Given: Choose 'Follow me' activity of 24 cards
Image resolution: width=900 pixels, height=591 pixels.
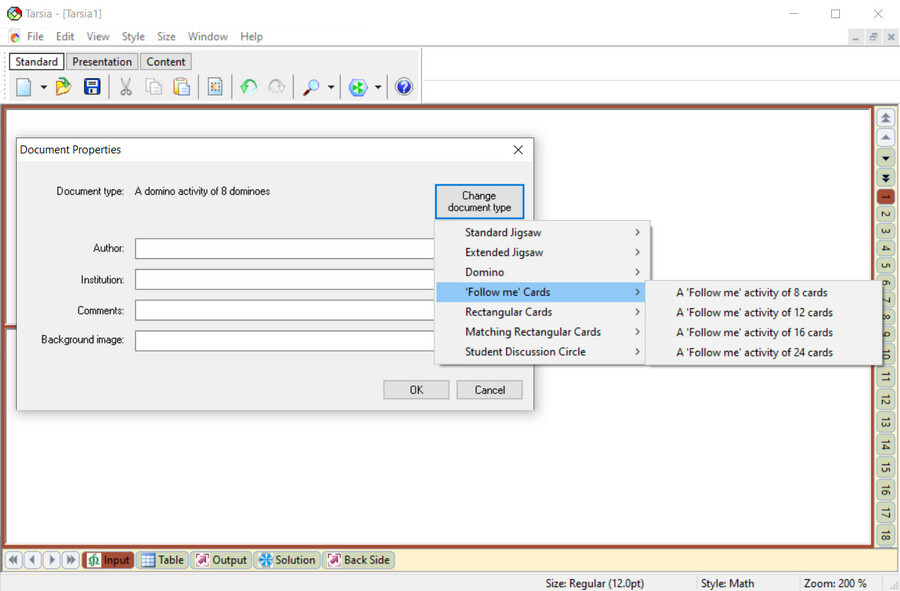Looking at the screenshot, I should pyautogui.click(x=763, y=352).
